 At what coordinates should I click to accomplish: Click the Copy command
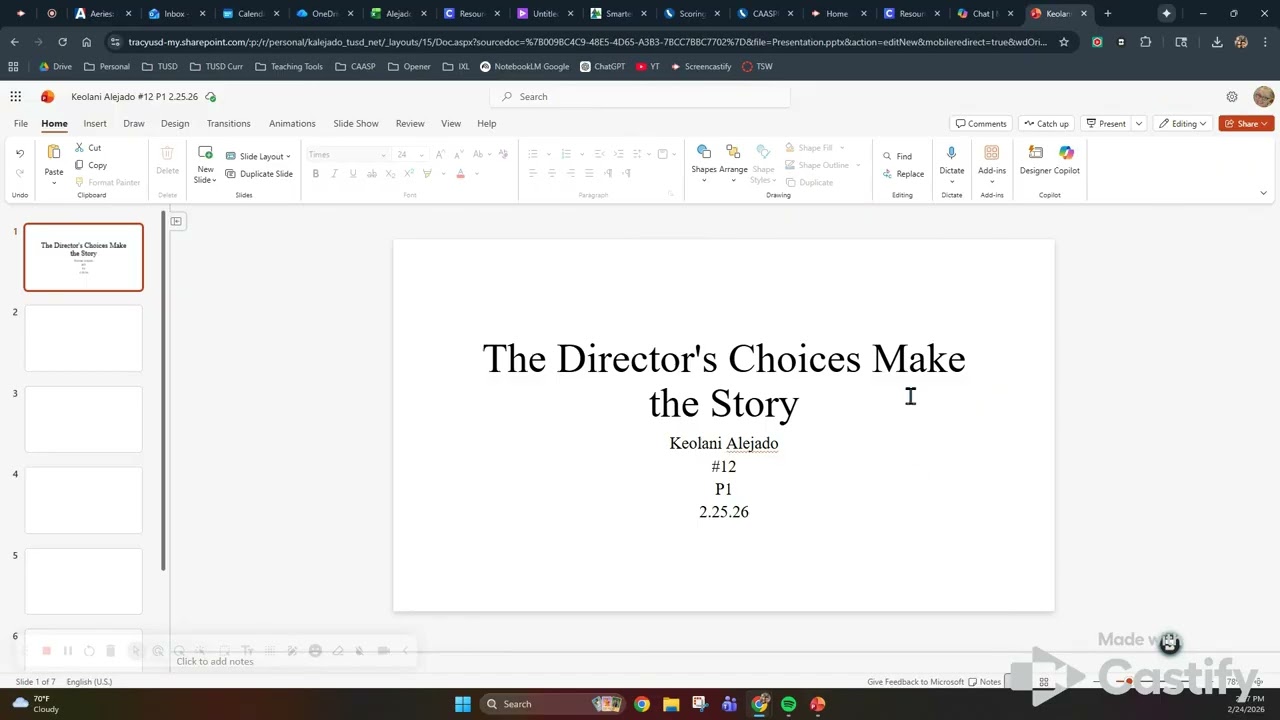tap(91, 165)
